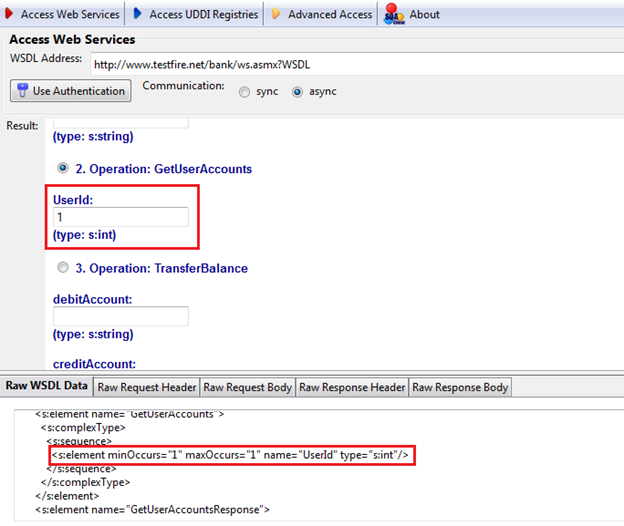This screenshot has width=624, height=526.
Task: Switch to the Raw WSDL Data tab
Action: [47, 387]
